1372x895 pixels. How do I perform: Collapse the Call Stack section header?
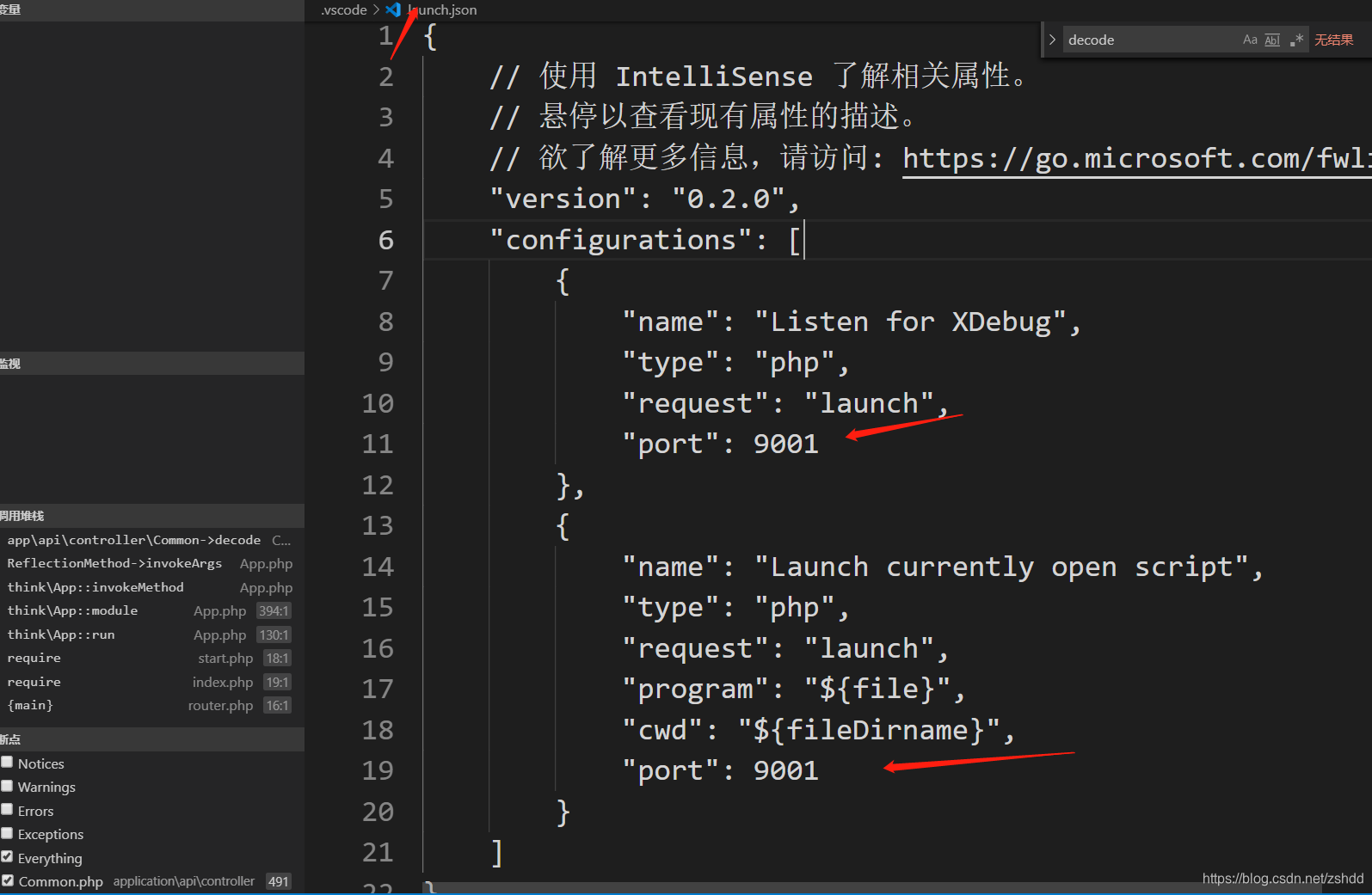coord(152,515)
